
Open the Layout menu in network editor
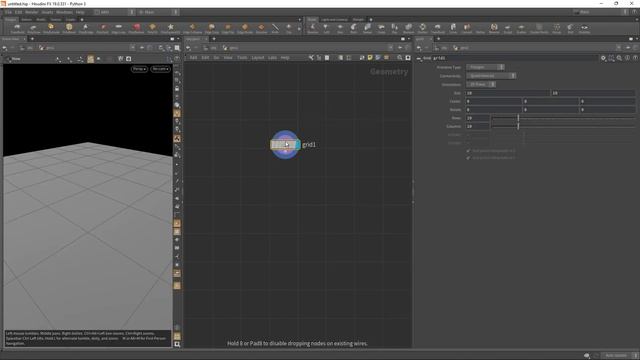pos(258,58)
